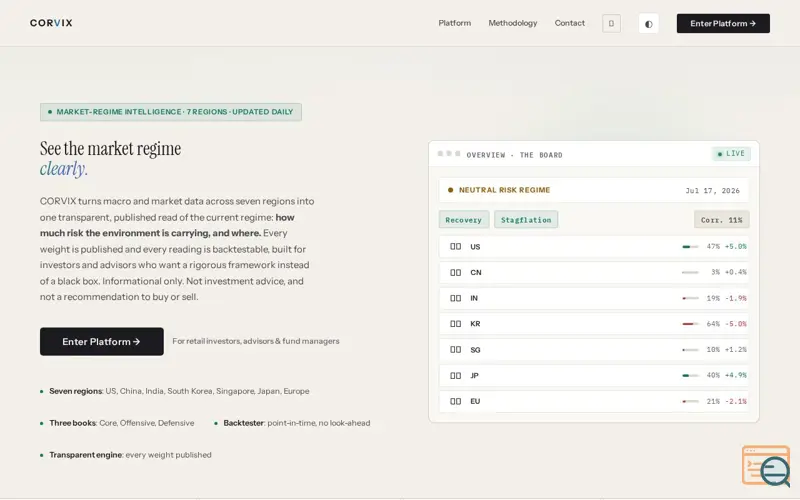800x500 pixels.
Task: Click the Three books bullet text
Action: coord(121,423)
